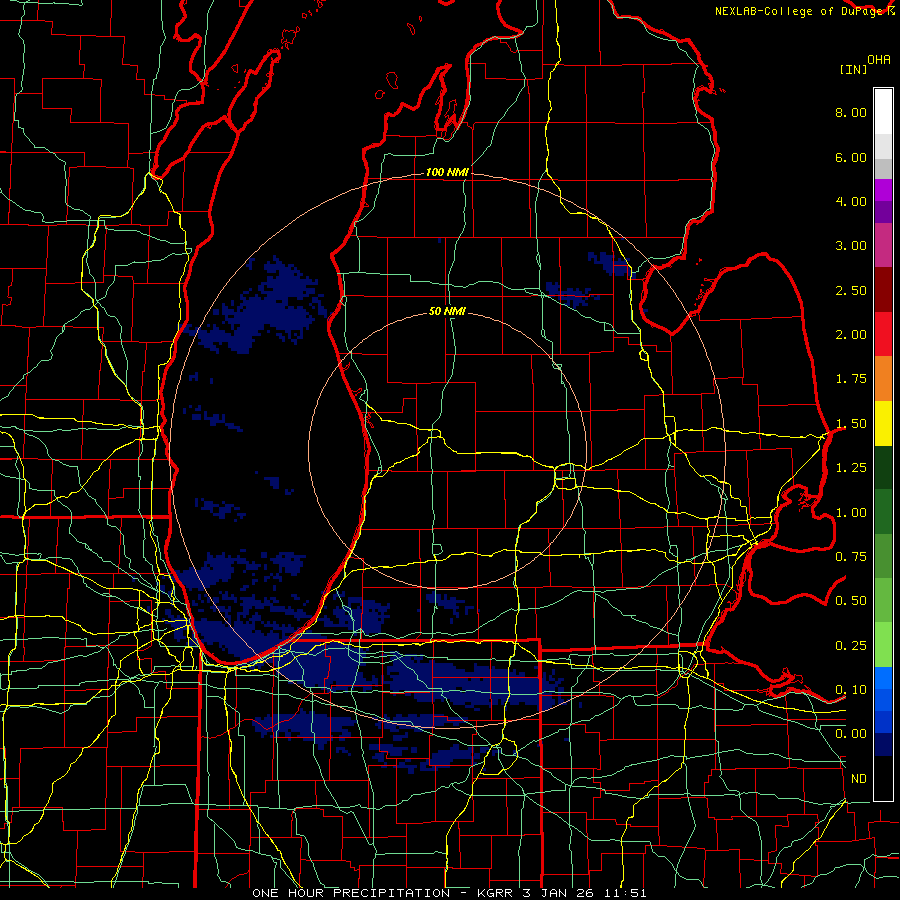This screenshot has height=900, width=900.
Task: Click the 0.10 legend value
Action: click(851, 690)
